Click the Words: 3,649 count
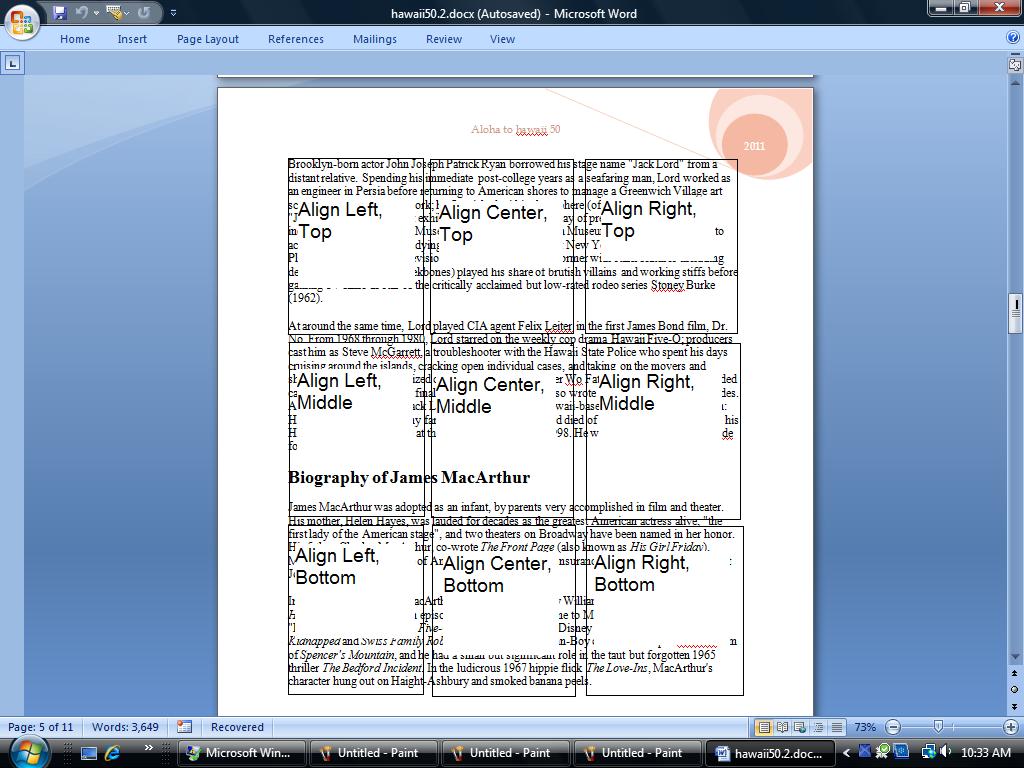1024x768 pixels. coord(125,727)
